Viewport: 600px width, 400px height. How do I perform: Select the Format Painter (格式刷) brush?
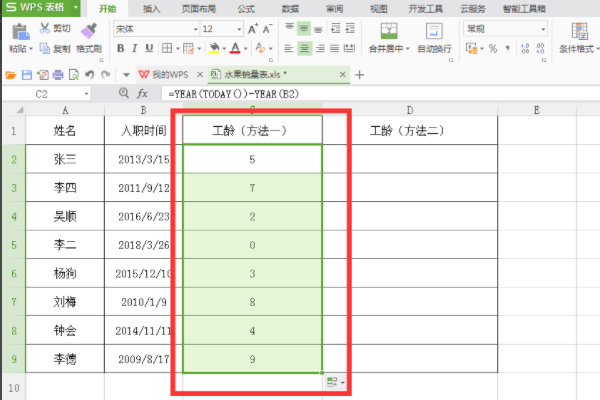(89, 31)
